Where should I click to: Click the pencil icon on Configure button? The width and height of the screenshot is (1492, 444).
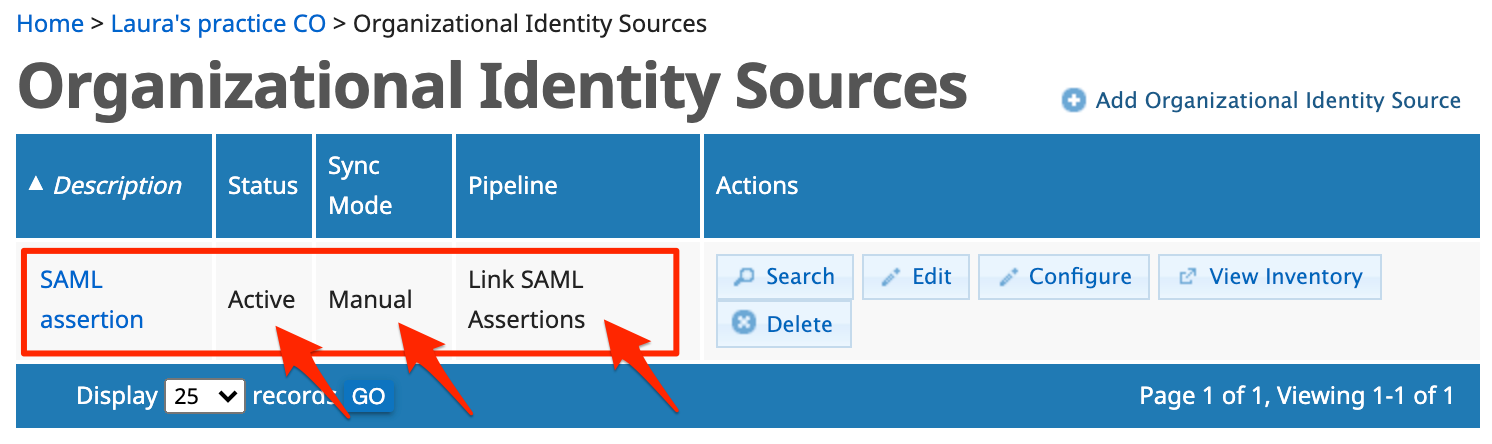pyautogui.click(x=1008, y=278)
